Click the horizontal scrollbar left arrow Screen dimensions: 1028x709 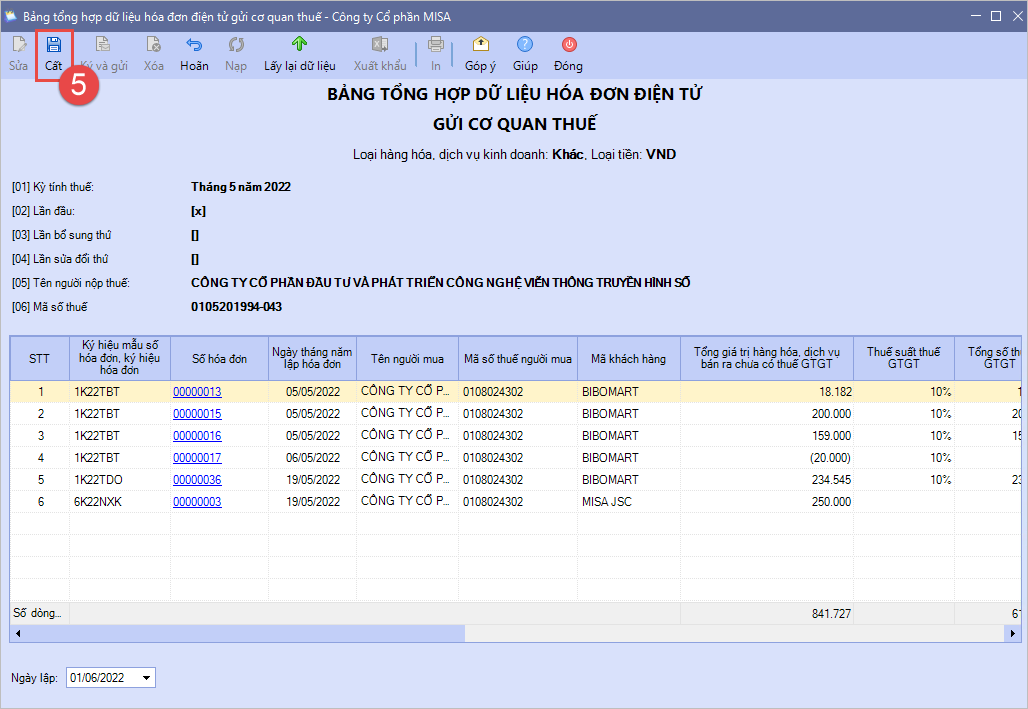[18, 634]
